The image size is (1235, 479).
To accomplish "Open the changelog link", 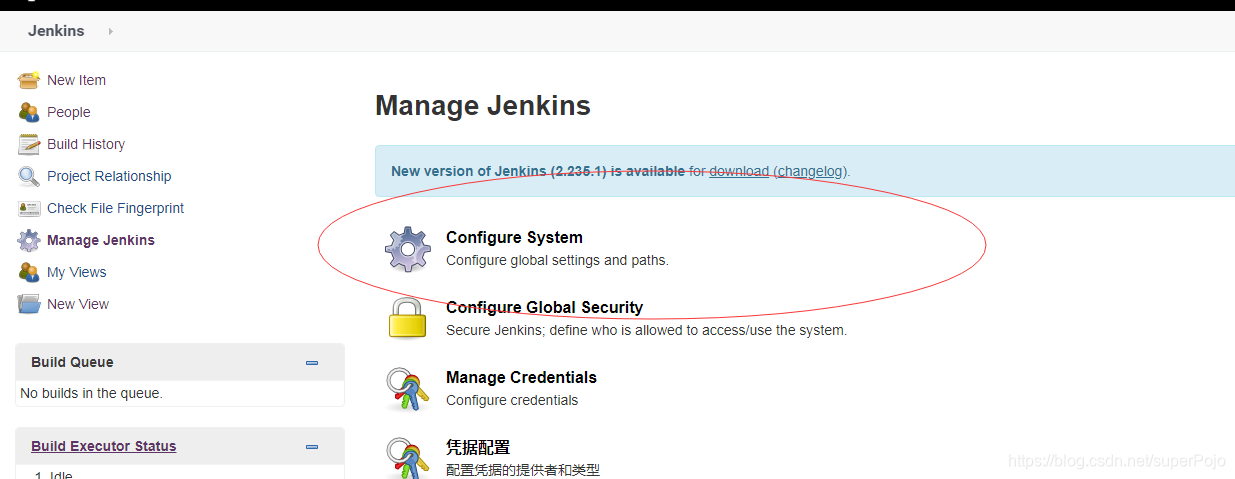I will click(x=812, y=171).
